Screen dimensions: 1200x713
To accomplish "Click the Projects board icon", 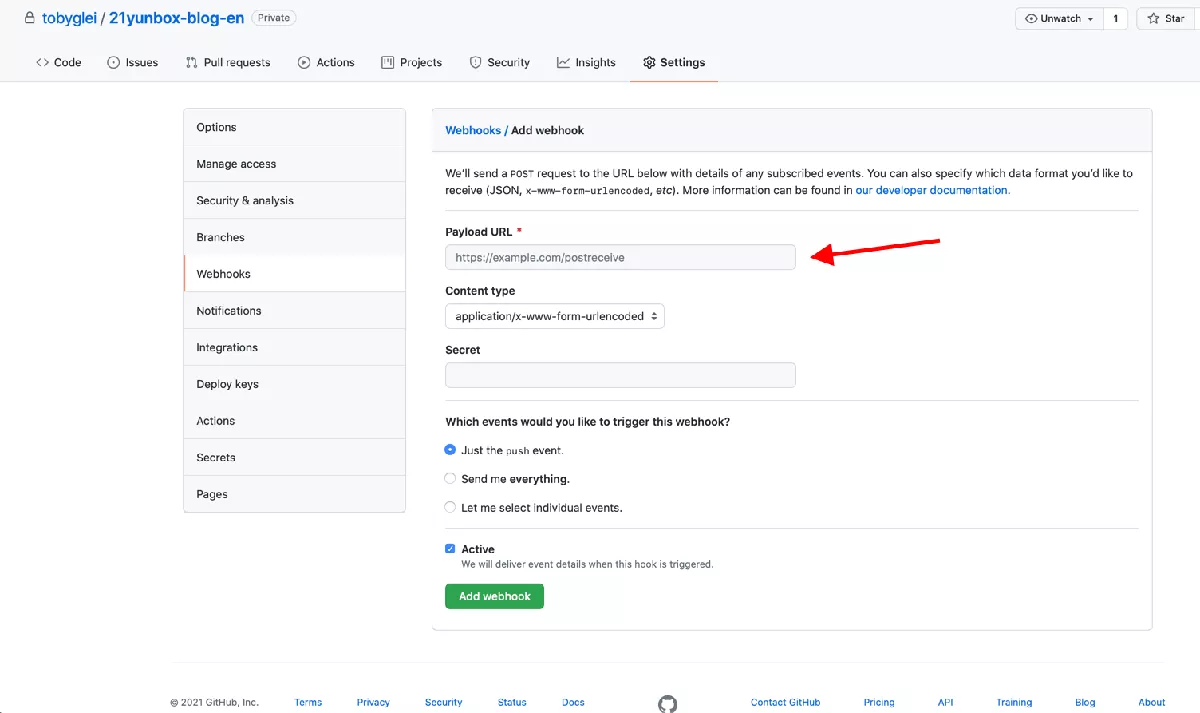I will click(x=388, y=62).
